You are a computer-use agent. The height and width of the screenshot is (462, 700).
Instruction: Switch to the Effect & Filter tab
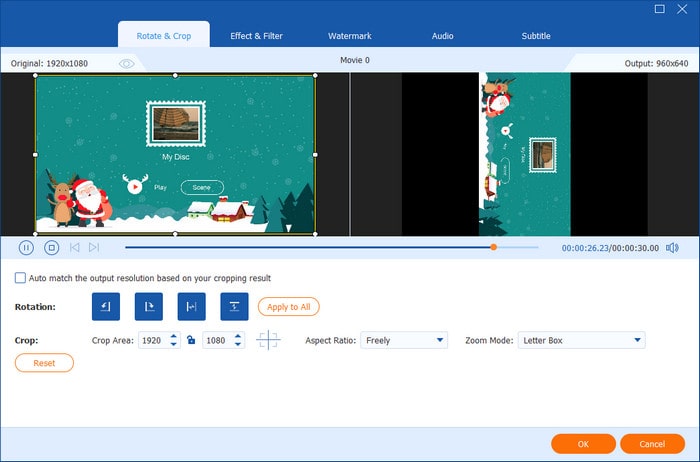[255, 36]
